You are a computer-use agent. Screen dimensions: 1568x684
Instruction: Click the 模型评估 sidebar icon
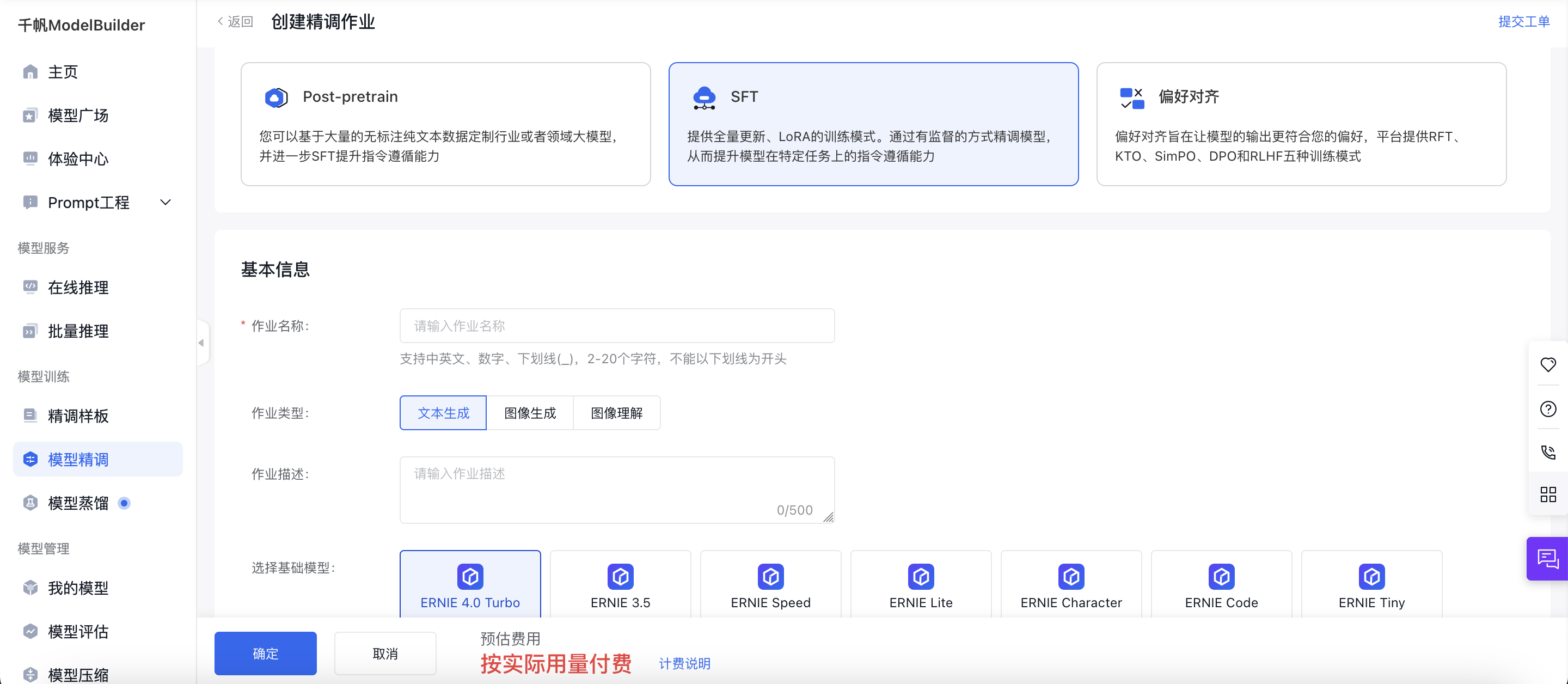click(x=30, y=631)
